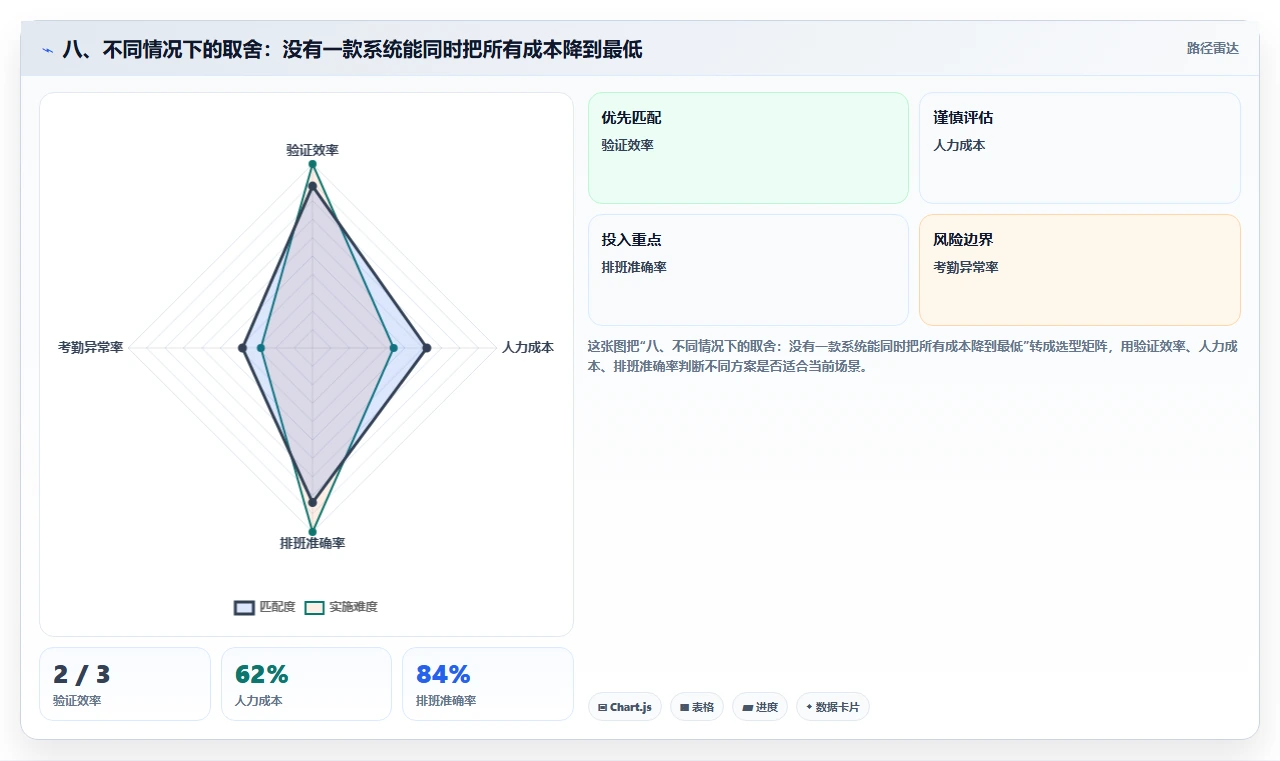Click the 2 / 3 验证效率 stat card

[125, 684]
